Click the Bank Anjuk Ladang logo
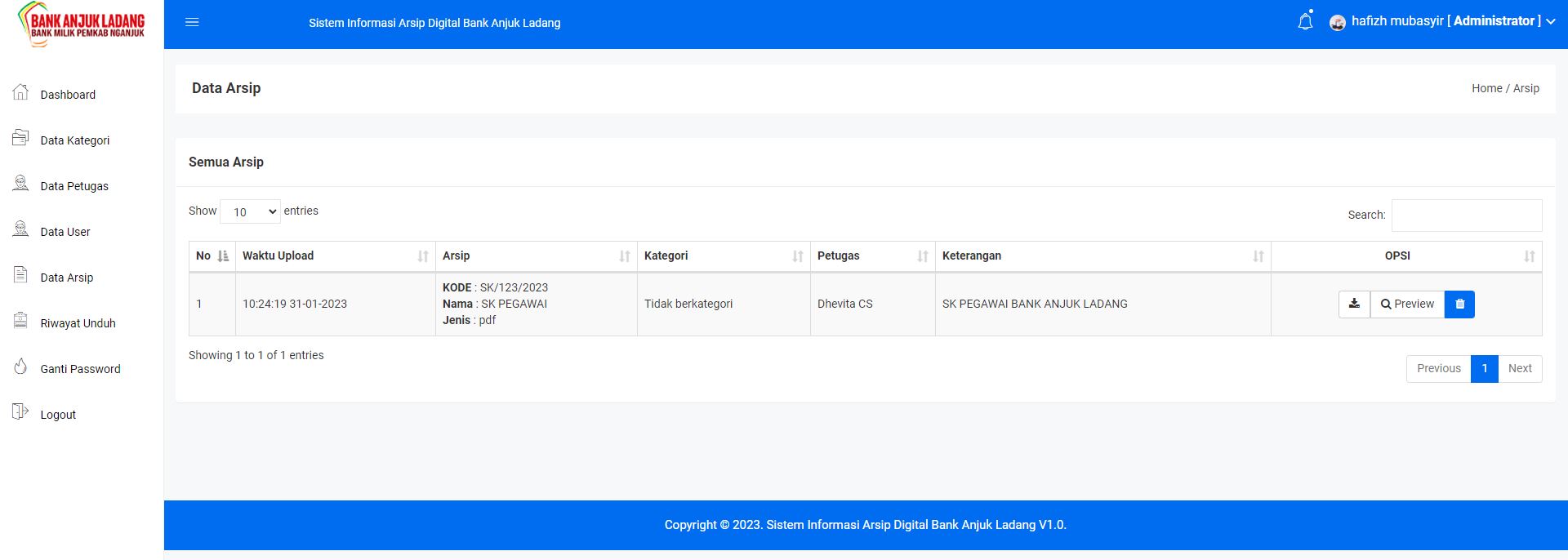The image size is (1568, 560). [82, 24]
